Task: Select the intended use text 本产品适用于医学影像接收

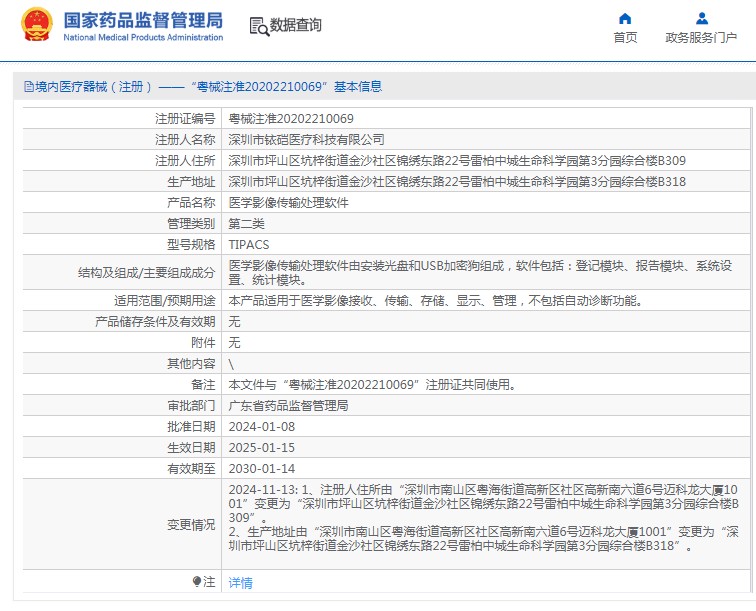Action: tap(435, 301)
